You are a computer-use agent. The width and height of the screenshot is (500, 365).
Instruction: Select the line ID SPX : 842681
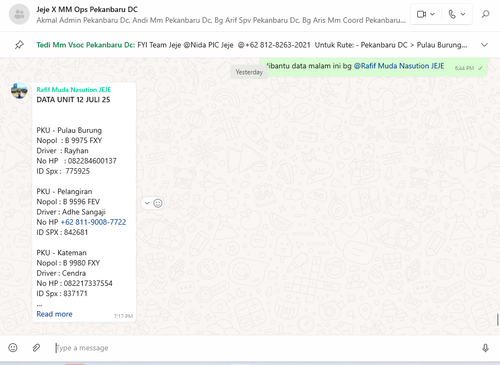[62, 232]
